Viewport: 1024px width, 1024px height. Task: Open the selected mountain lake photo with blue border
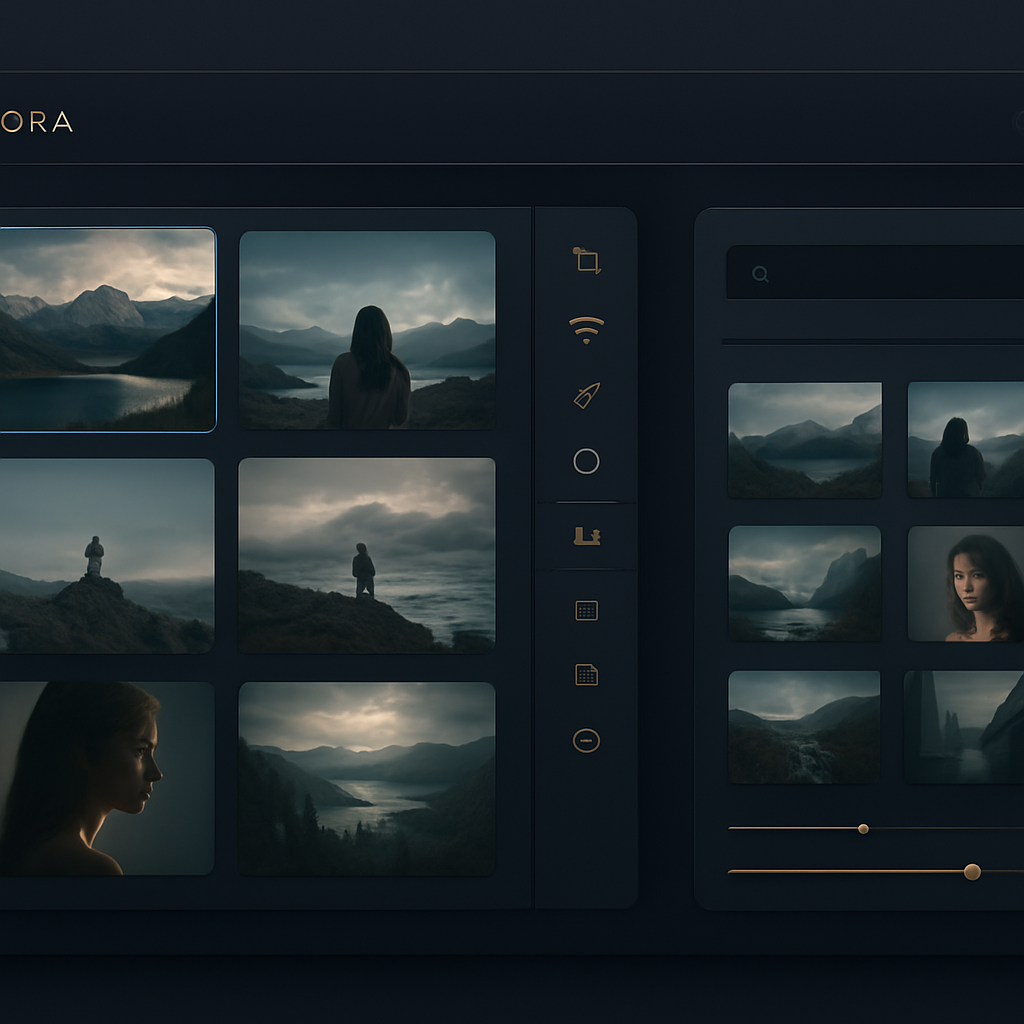tap(107, 330)
